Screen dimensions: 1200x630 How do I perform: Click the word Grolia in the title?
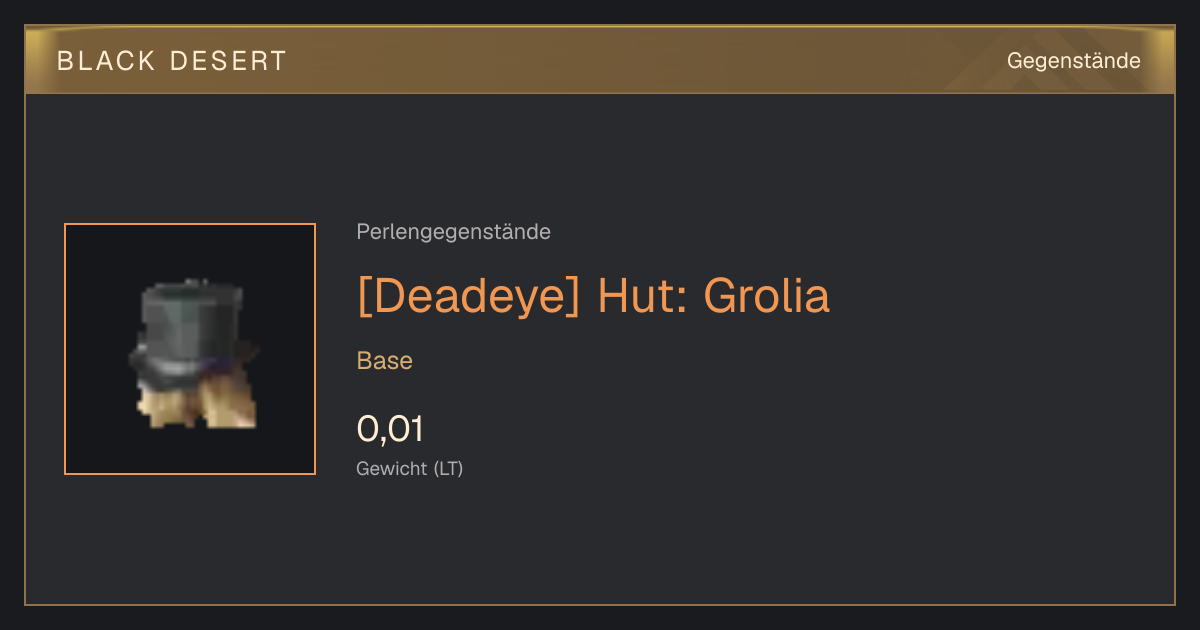click(x=766, y=296)
